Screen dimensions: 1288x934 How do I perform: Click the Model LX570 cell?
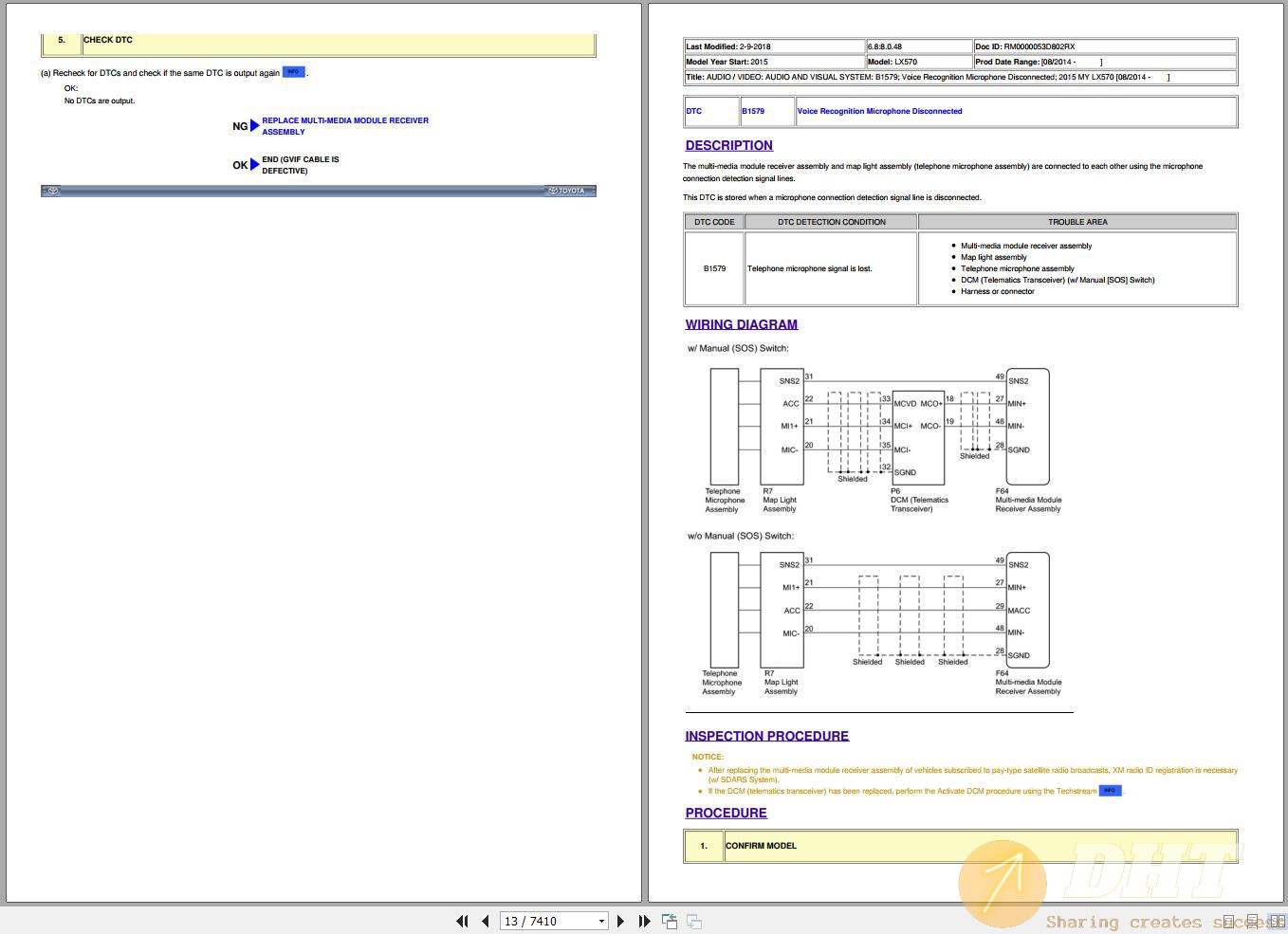[918, 62]
